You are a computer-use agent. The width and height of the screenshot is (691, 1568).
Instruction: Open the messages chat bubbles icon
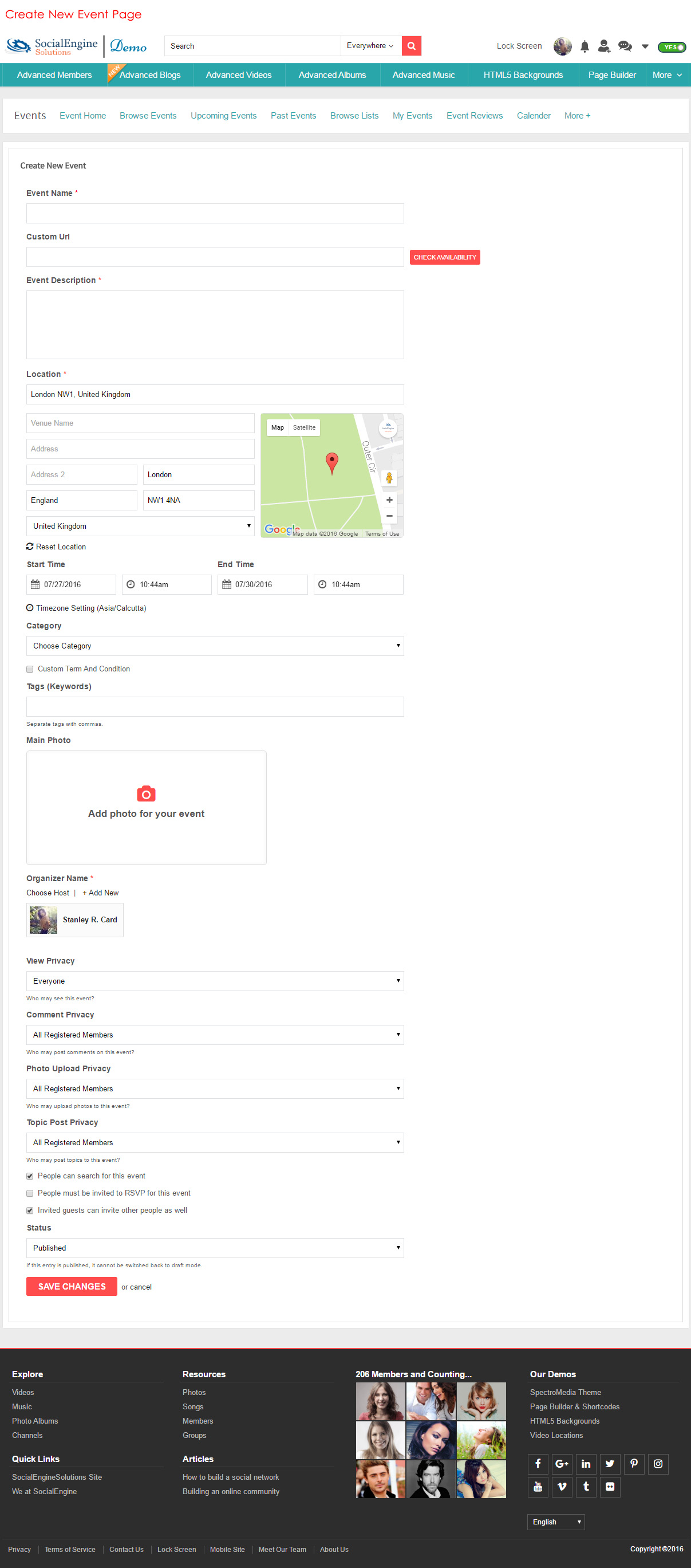[x=624, y=46]
